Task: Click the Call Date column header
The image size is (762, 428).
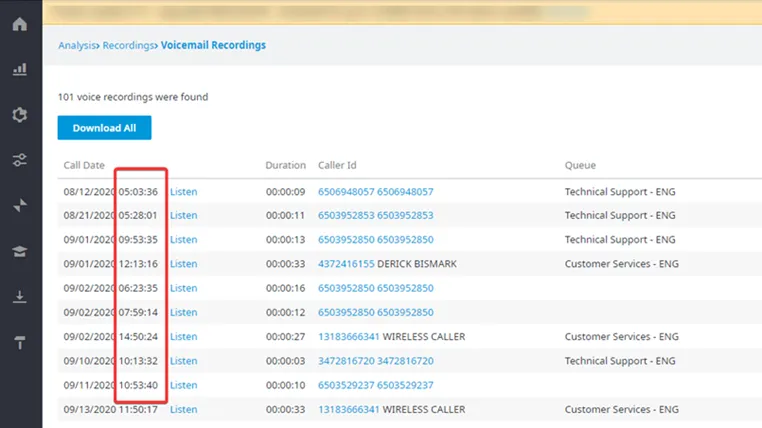Action: pyautogui.click(x=84, y=165)
